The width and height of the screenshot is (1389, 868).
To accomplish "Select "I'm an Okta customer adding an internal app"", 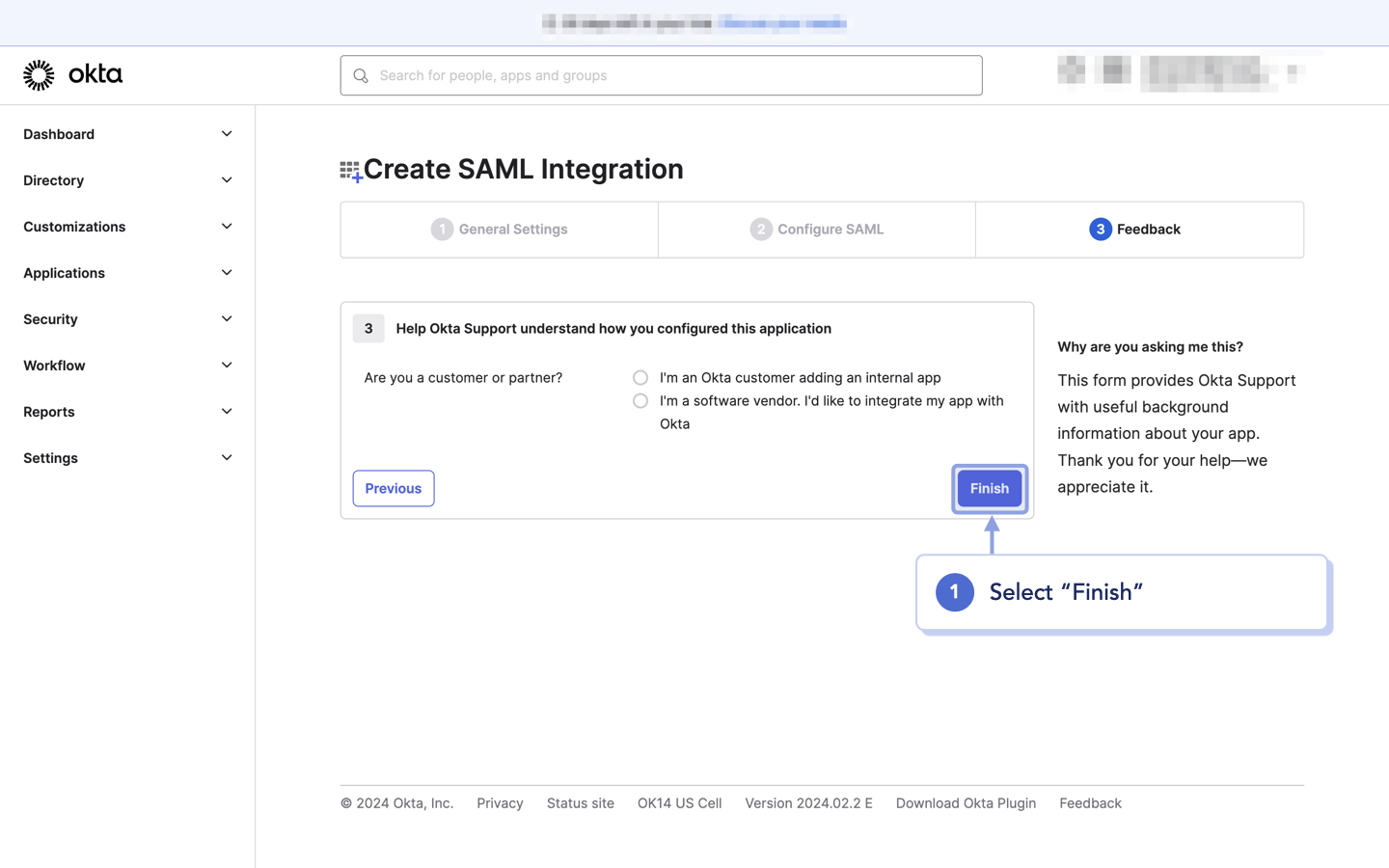I will [640, 377].
